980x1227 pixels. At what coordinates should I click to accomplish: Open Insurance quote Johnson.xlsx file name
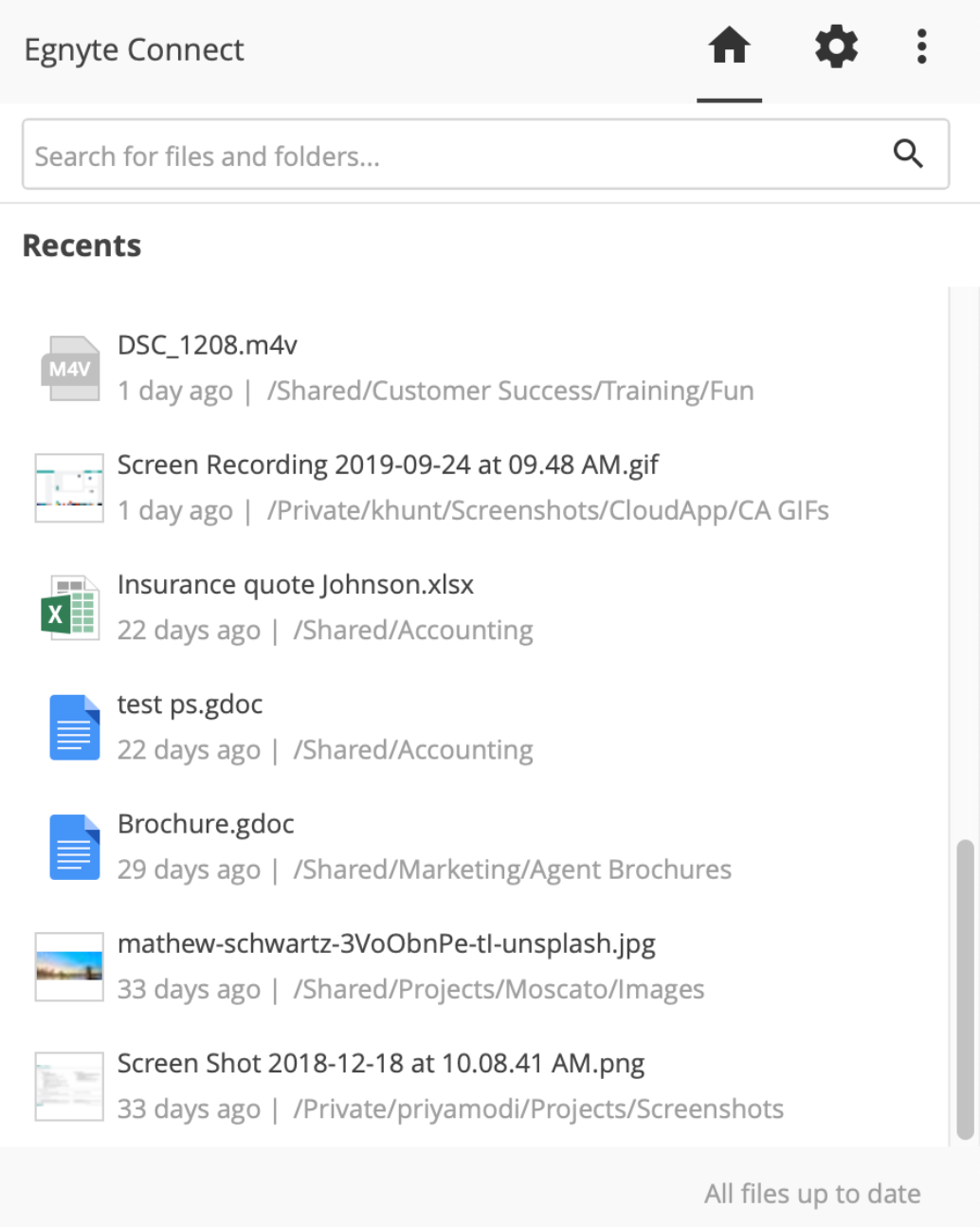[x=296, y=584]
